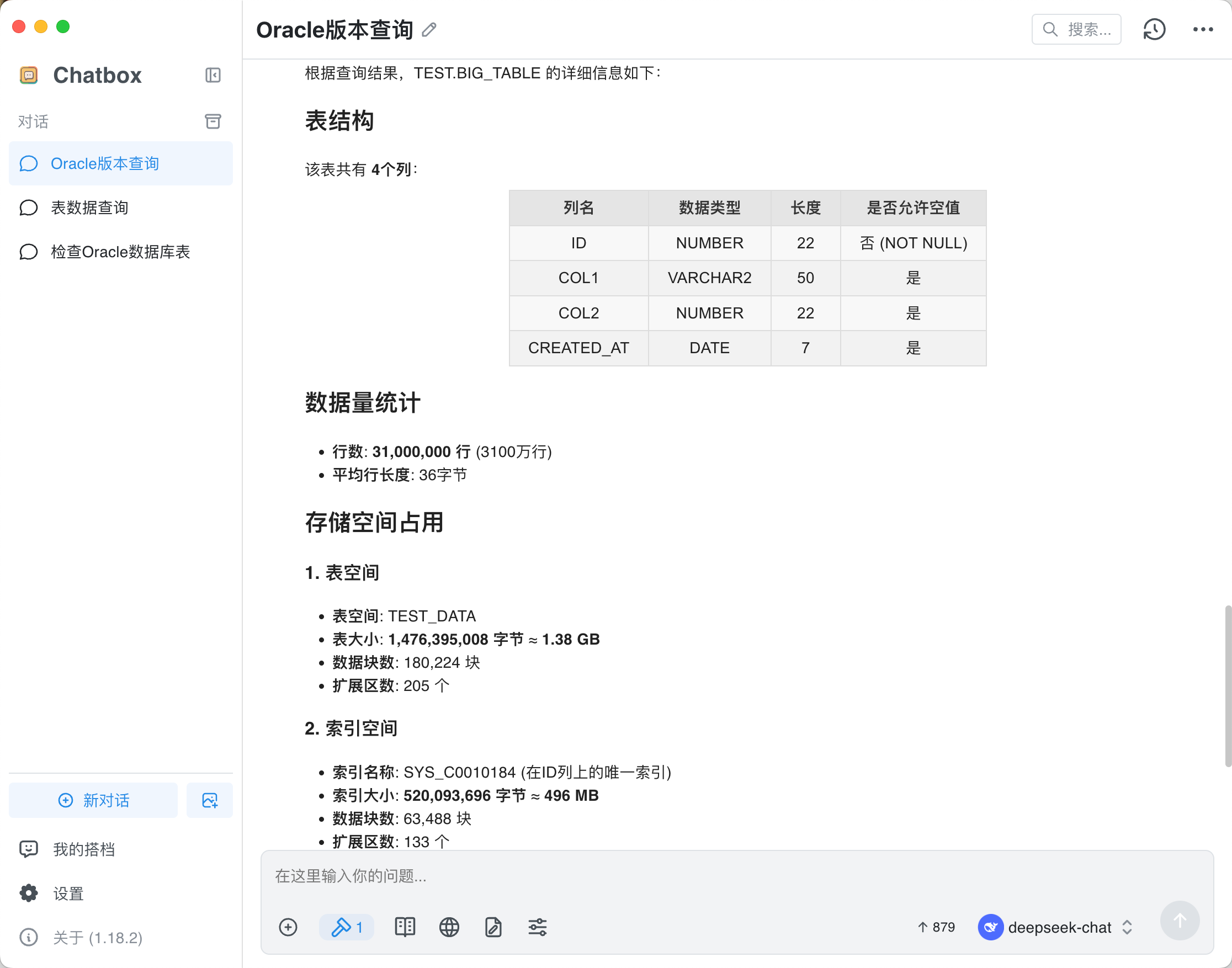Viewport: 1232px width, 968px height.
Task: Click the VARCHAR2 table cell
Action: [709, 278]
